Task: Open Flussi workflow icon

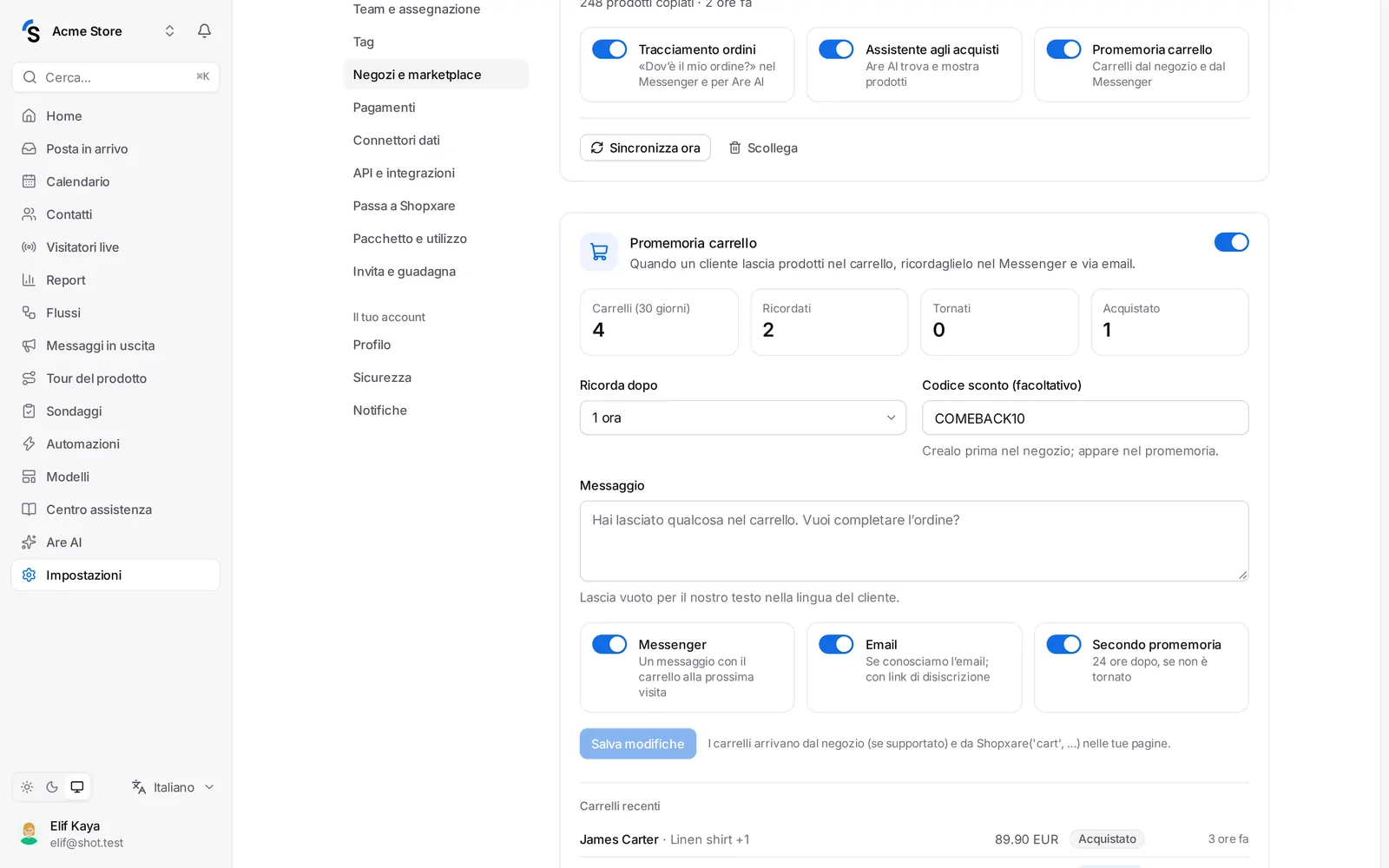Action: tap(29, 312)
